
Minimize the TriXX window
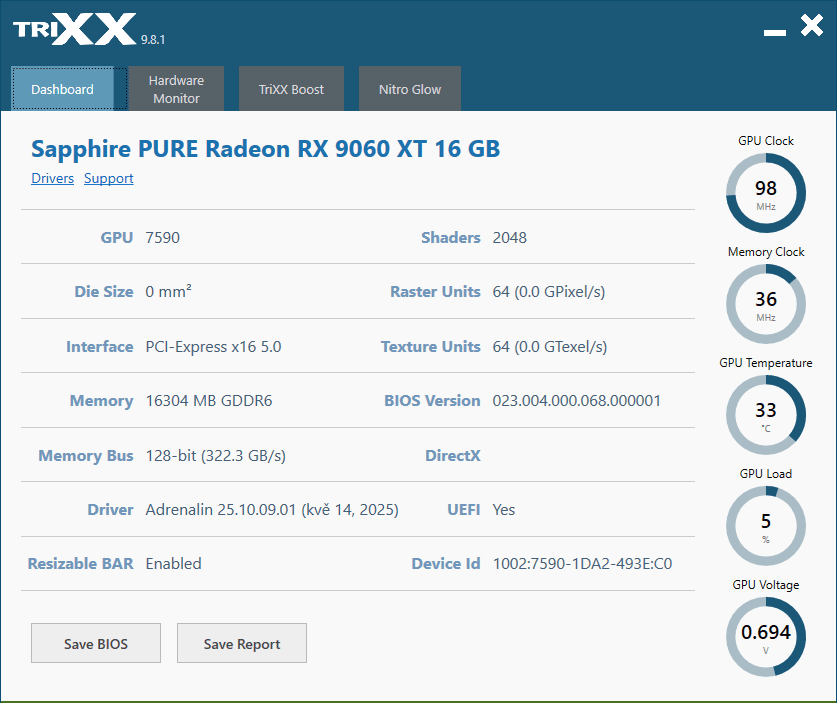[775, 33]
